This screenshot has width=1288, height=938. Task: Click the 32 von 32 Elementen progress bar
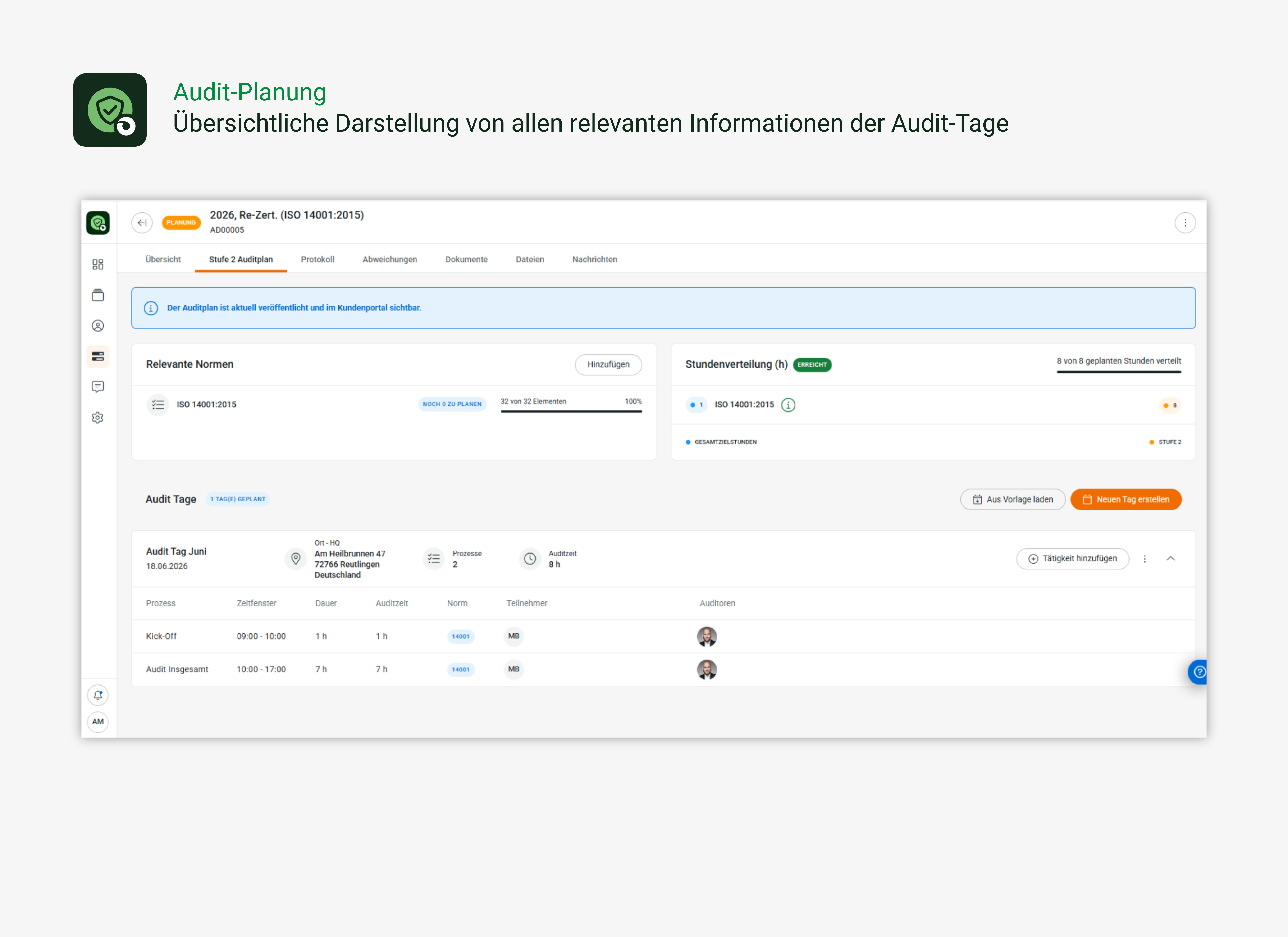click(571, 411)
